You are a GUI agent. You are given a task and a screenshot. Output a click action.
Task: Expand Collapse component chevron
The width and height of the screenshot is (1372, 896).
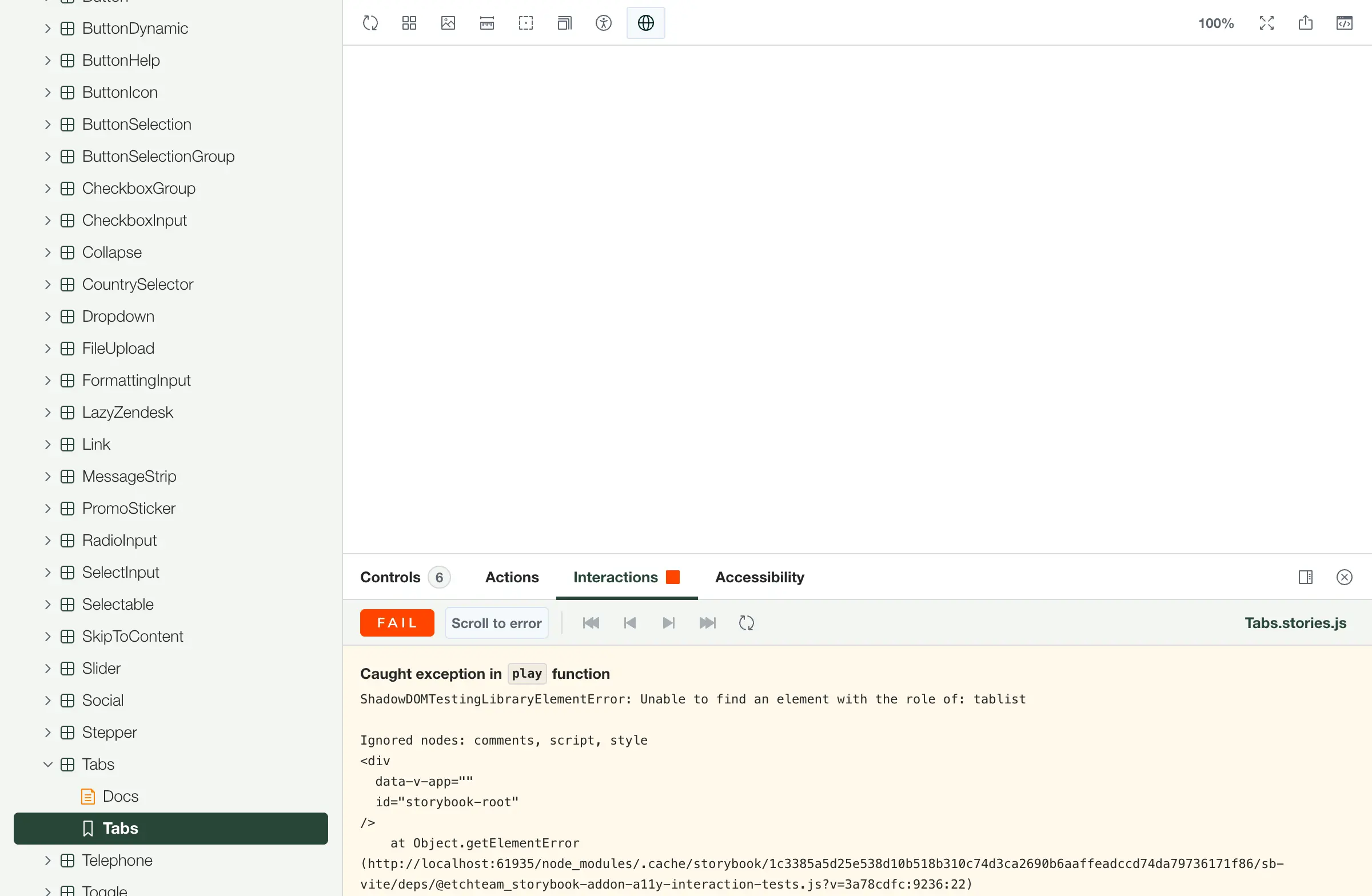[48, 253]
